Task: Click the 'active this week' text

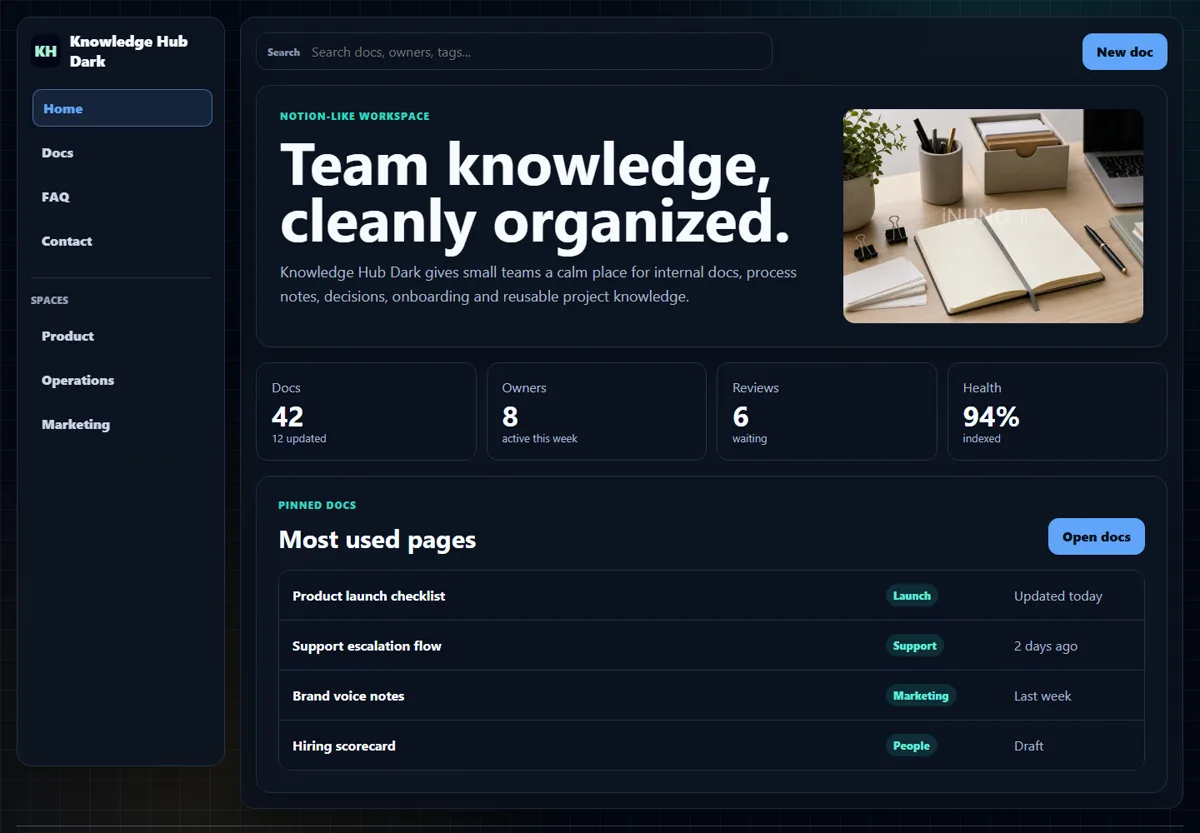Action: point(540,439)
